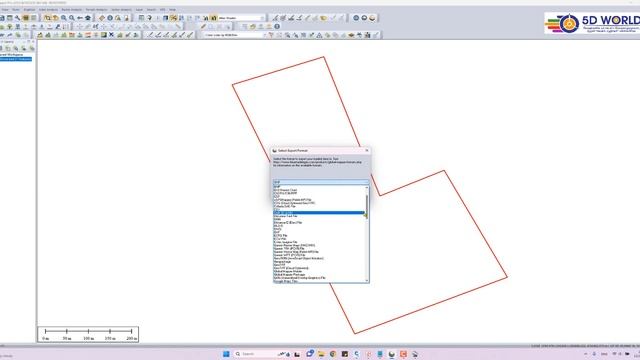The image size is (640, 360).
Task: Choose GeoTIFF (Cloud Optimized) format
Action: 291,268
